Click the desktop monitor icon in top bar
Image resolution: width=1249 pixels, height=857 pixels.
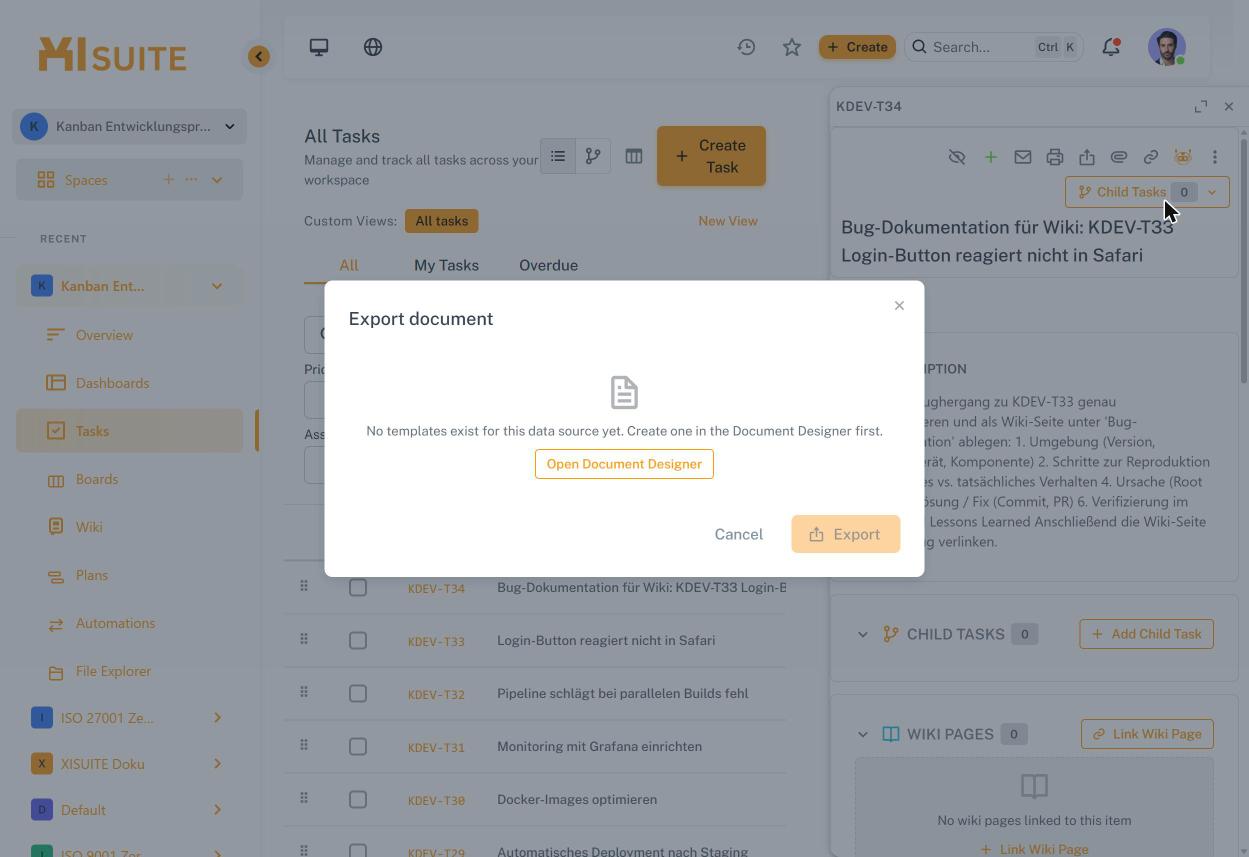click(x=319, y=47)
